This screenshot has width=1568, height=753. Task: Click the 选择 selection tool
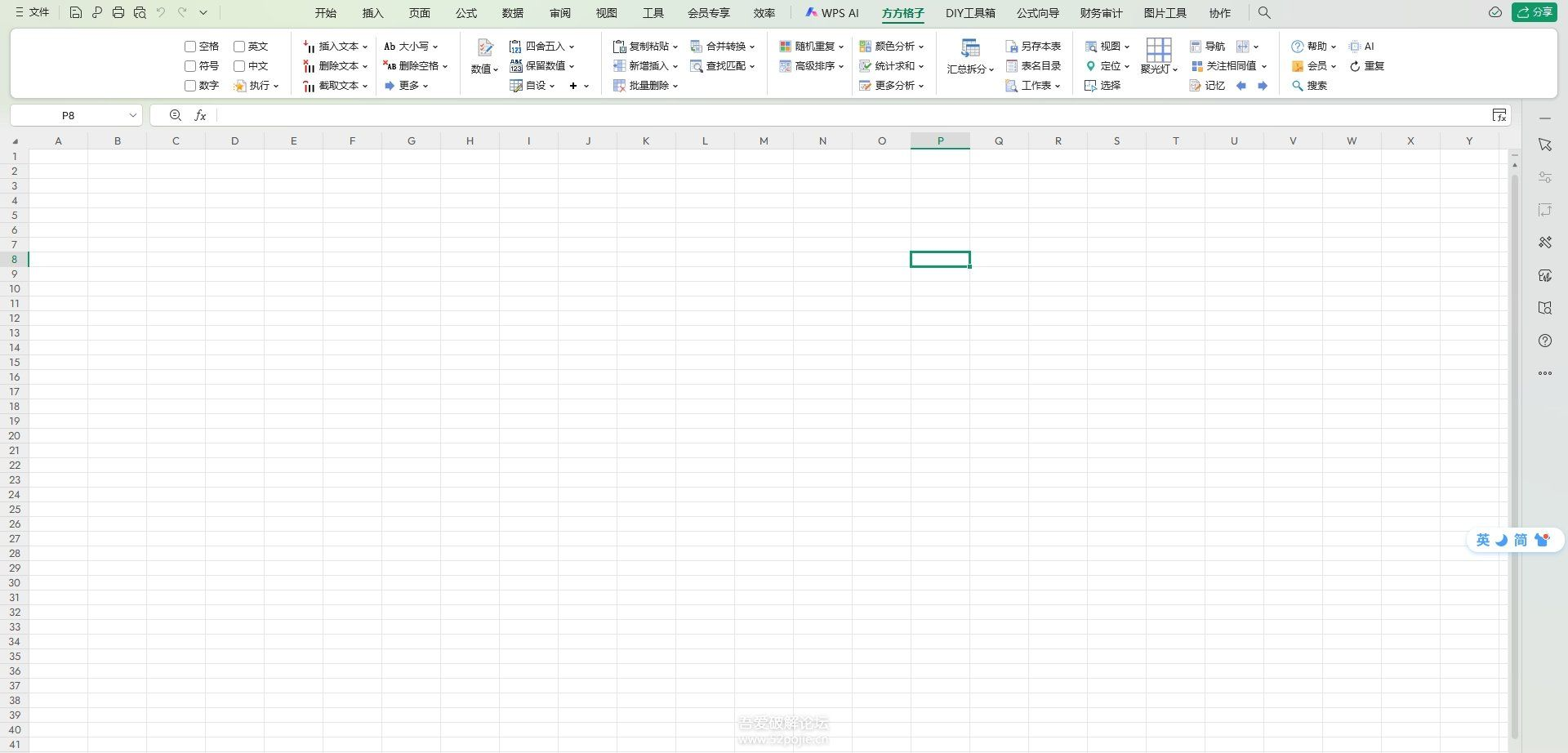coord(1102,86)
